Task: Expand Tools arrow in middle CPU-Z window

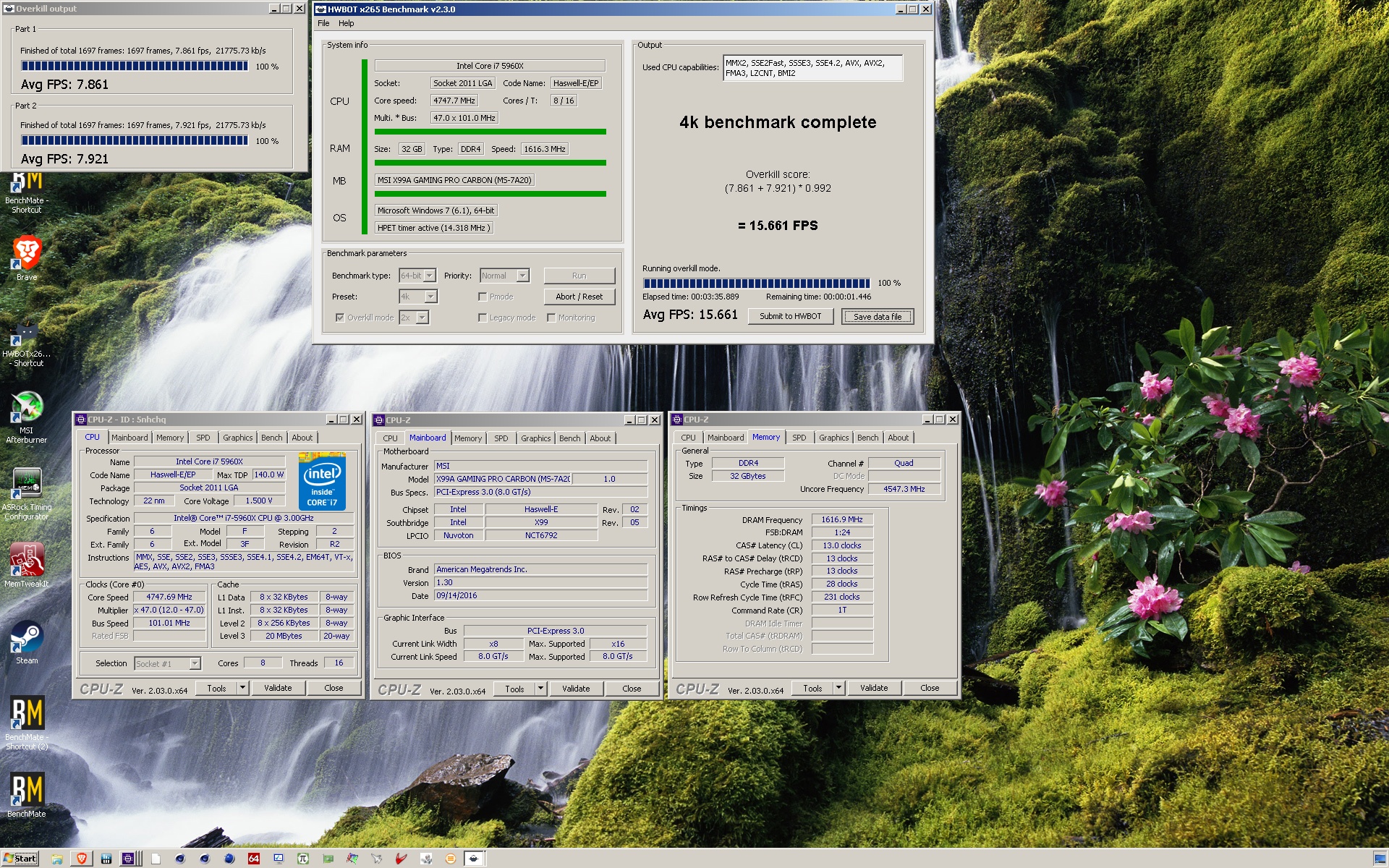Action: point(540,689)
